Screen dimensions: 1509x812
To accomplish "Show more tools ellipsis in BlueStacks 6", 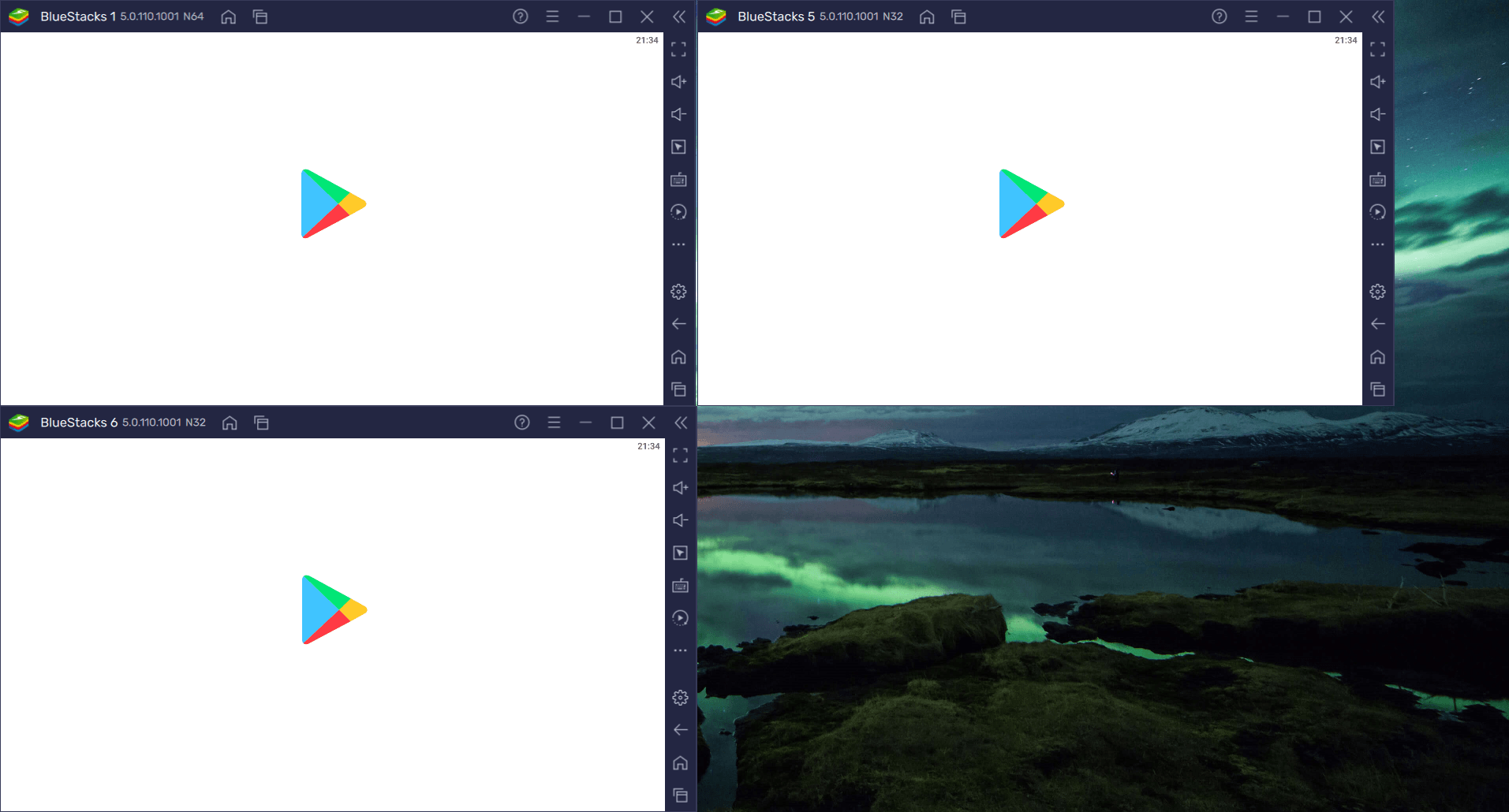I will point(680,650).
